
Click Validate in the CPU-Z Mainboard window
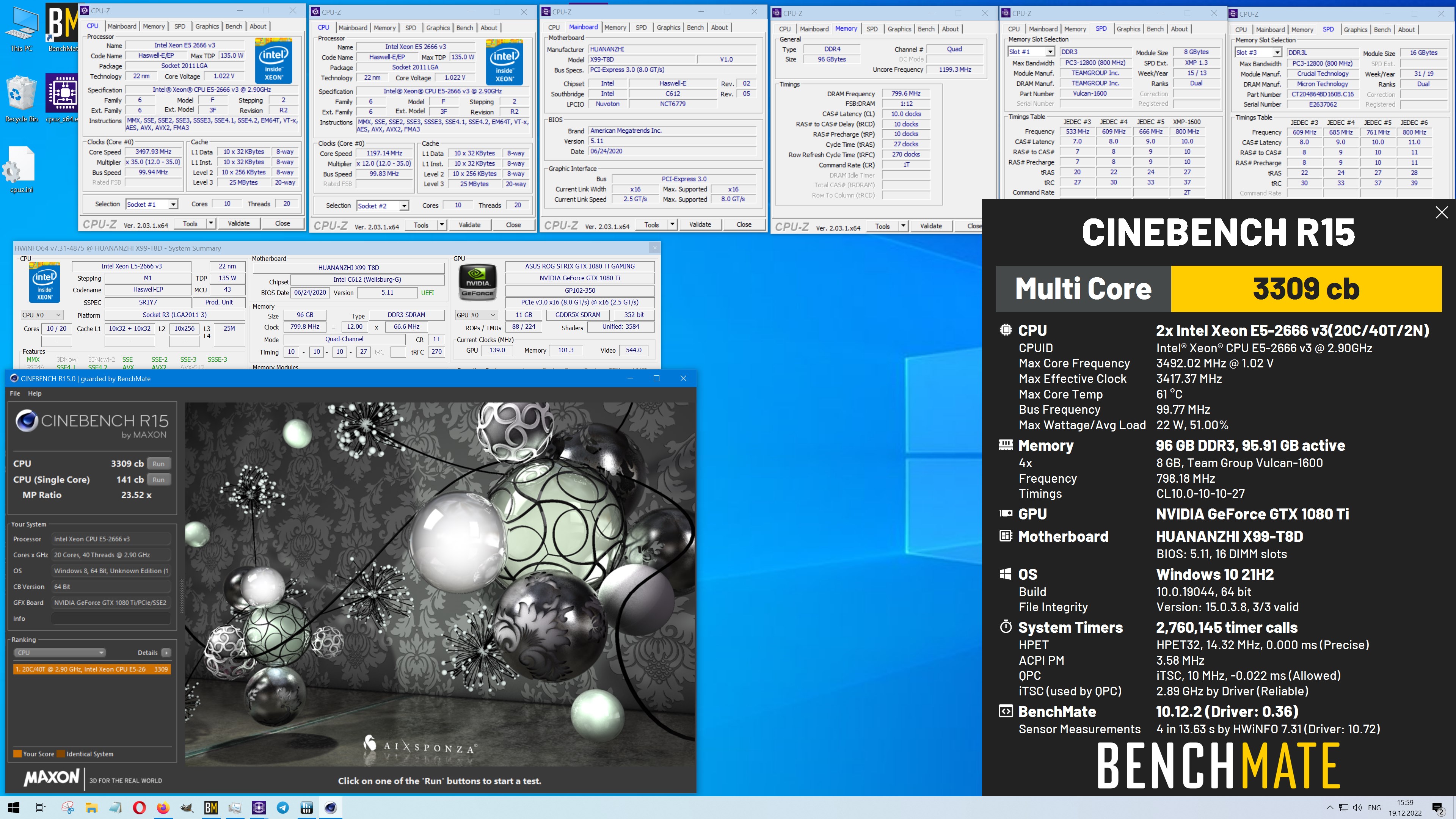point(700,224)
